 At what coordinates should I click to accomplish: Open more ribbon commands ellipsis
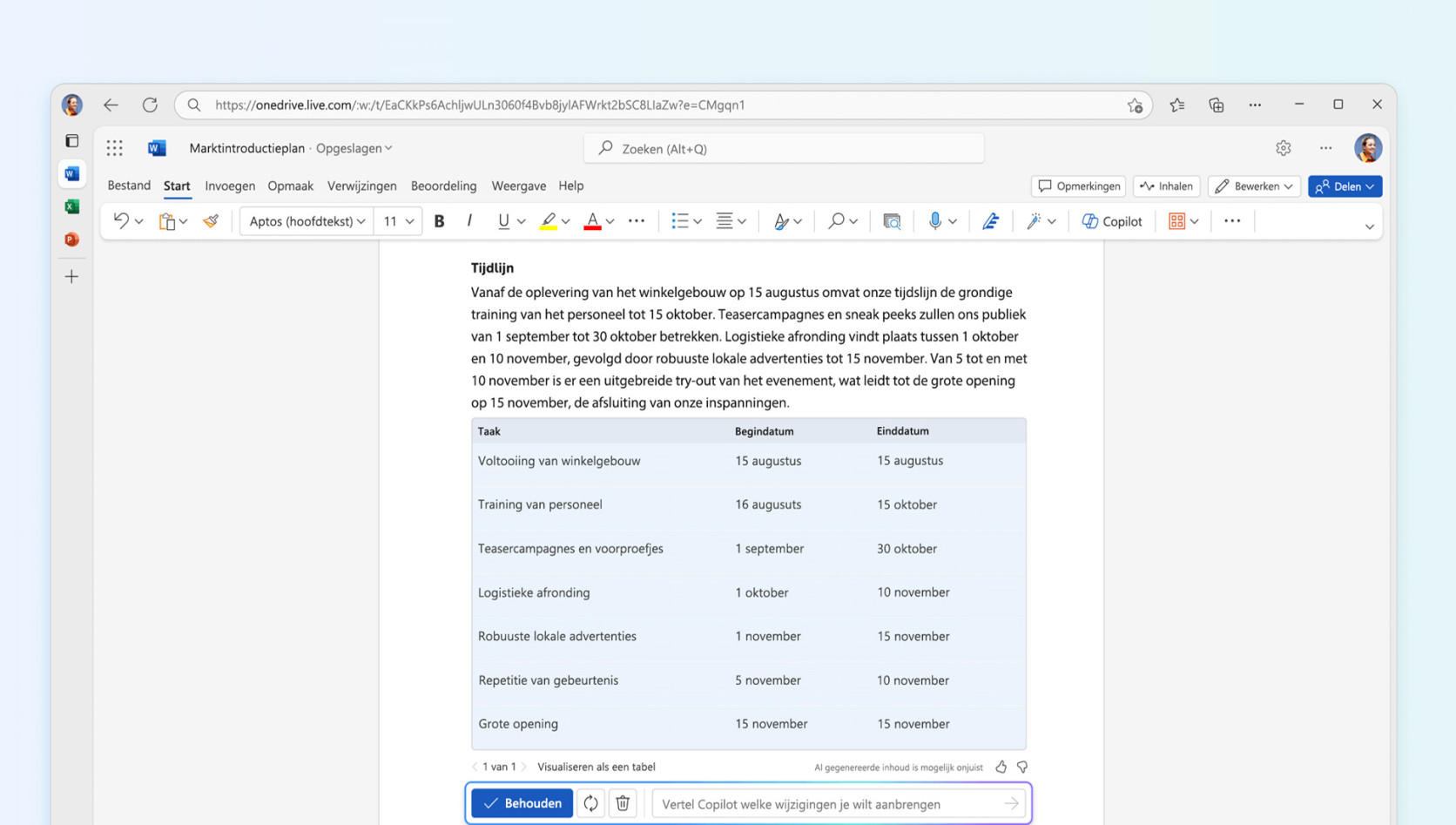(x=1232, y=221)
